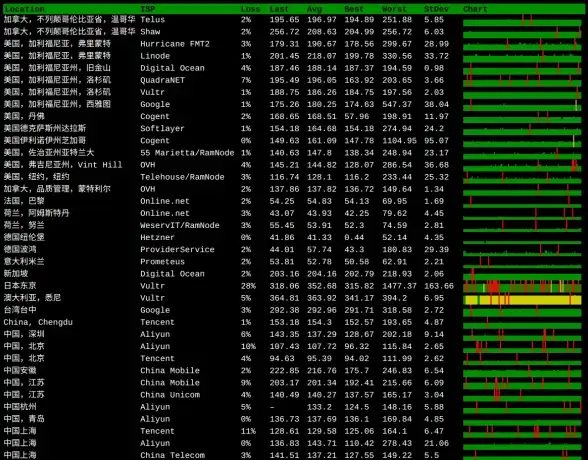Click the best value 57.96
The height and width of the screenshot is (460, 588).
[x=357, y=116]
